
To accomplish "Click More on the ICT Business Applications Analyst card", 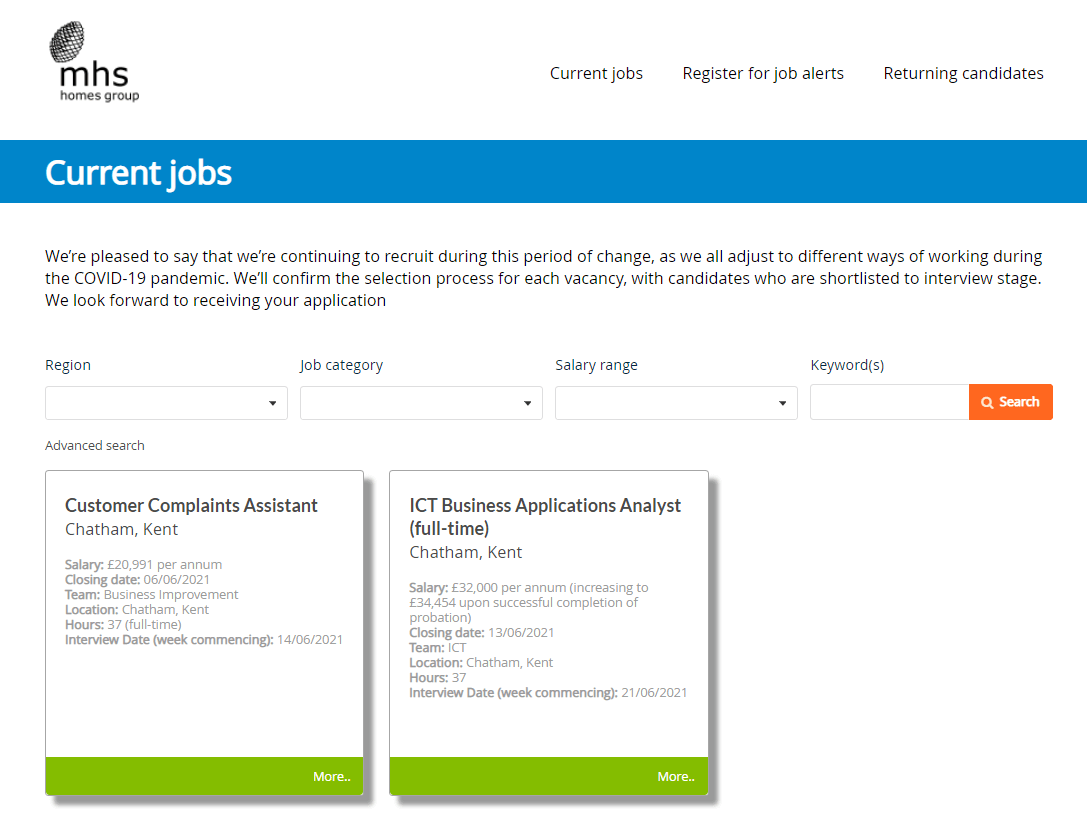I will [676, 776].
